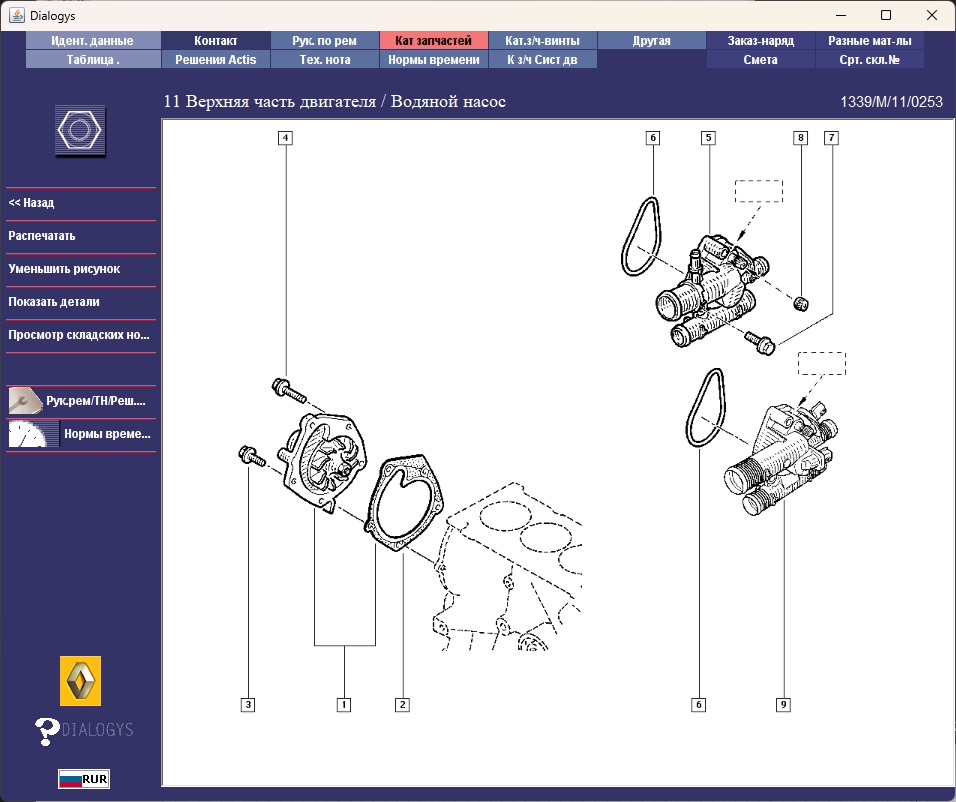This screenshot has width=956, height=802.
Task: Open the Решения Actis tab
Action: [x=216, y=59]
